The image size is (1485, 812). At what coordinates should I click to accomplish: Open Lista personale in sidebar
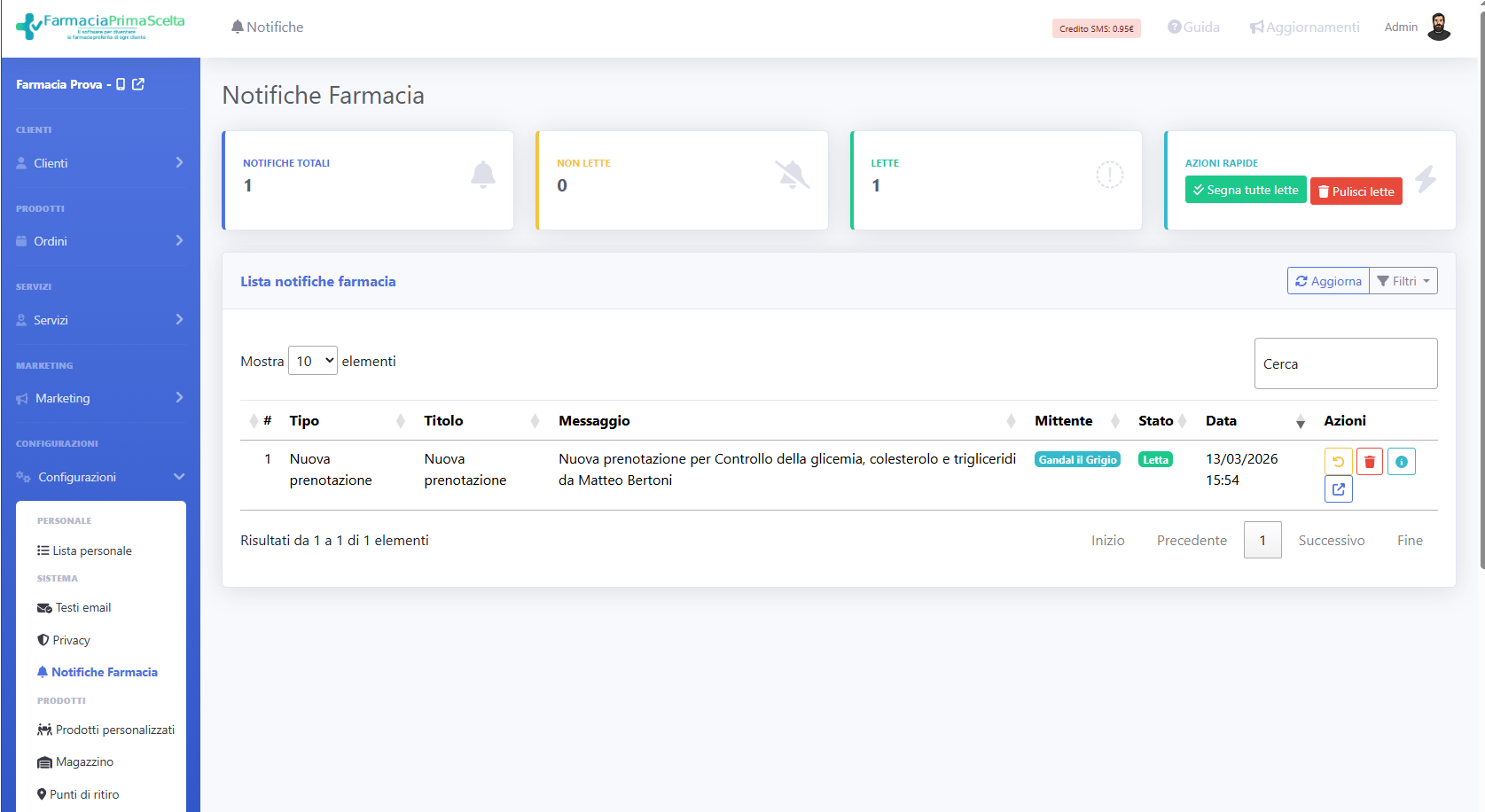pyautogui.click(x=91, y=550)
